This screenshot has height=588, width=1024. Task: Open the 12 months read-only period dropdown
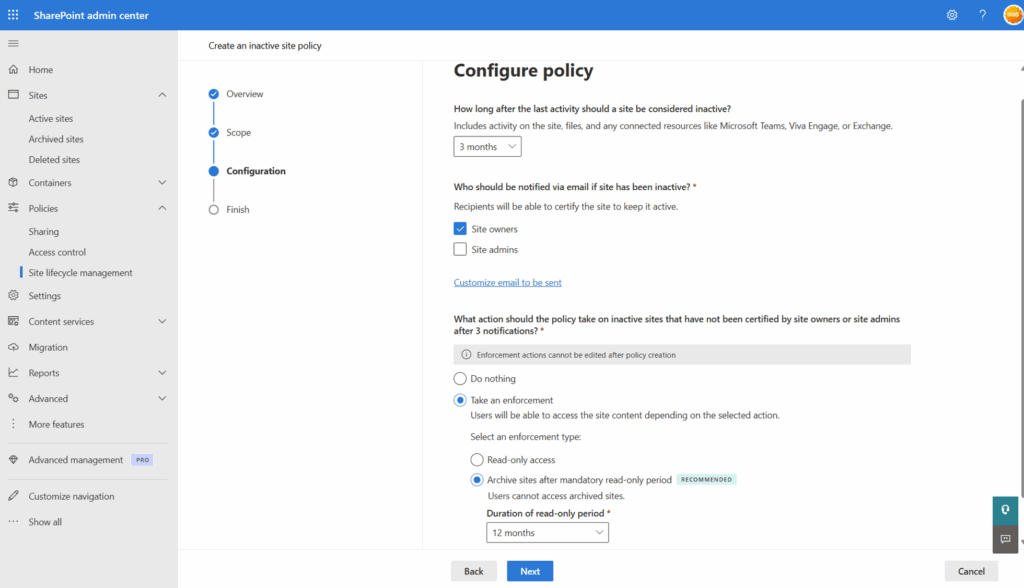pyautogui.click(x=547, y=533)
